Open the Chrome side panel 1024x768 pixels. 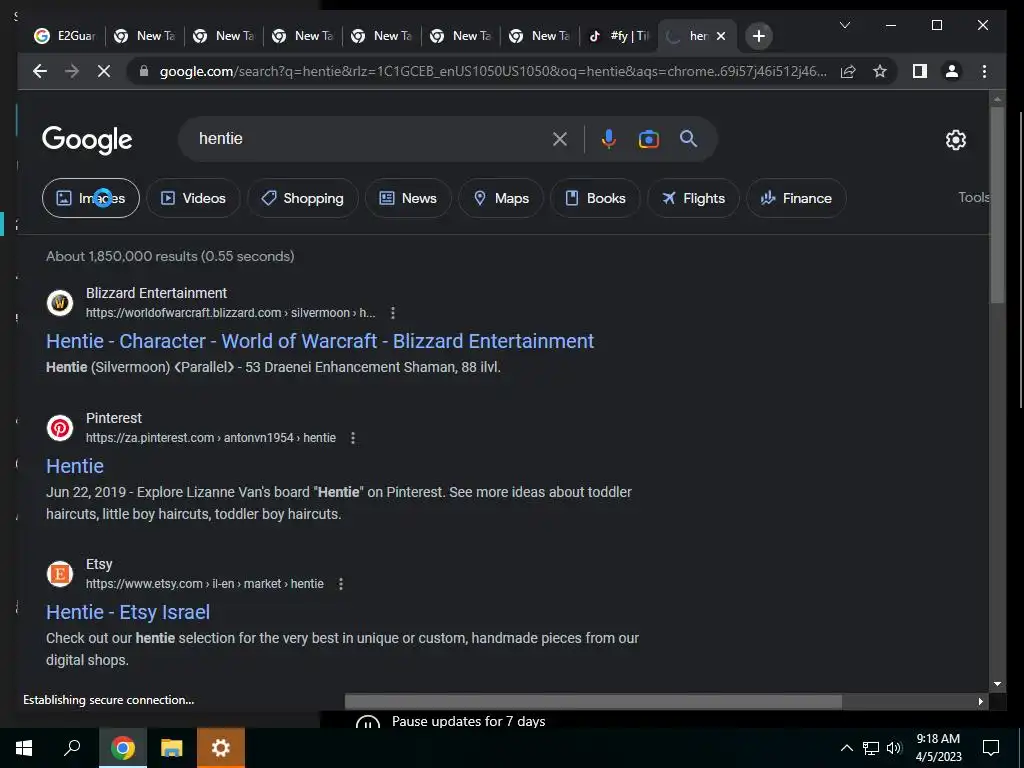[x=920, y=71]
